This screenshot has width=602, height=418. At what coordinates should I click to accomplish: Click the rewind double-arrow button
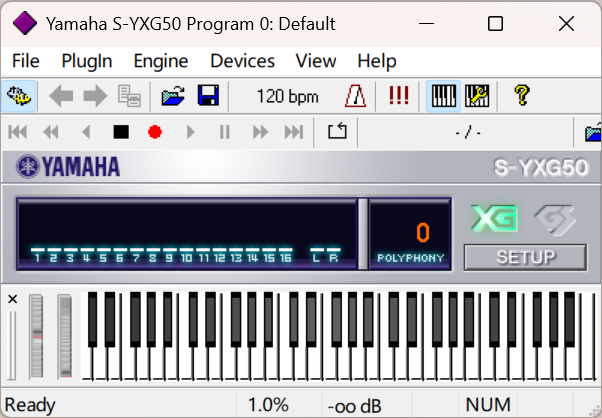(51, 132)
